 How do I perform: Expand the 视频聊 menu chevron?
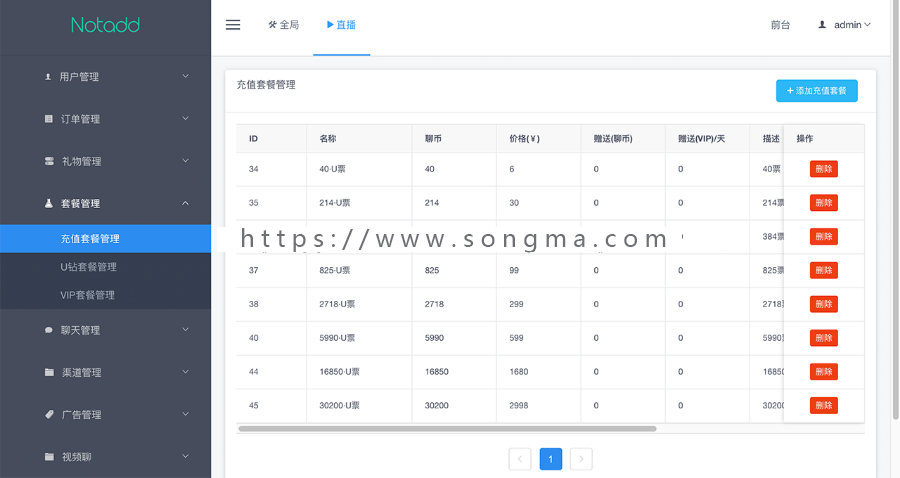click(x=185, y=456)
